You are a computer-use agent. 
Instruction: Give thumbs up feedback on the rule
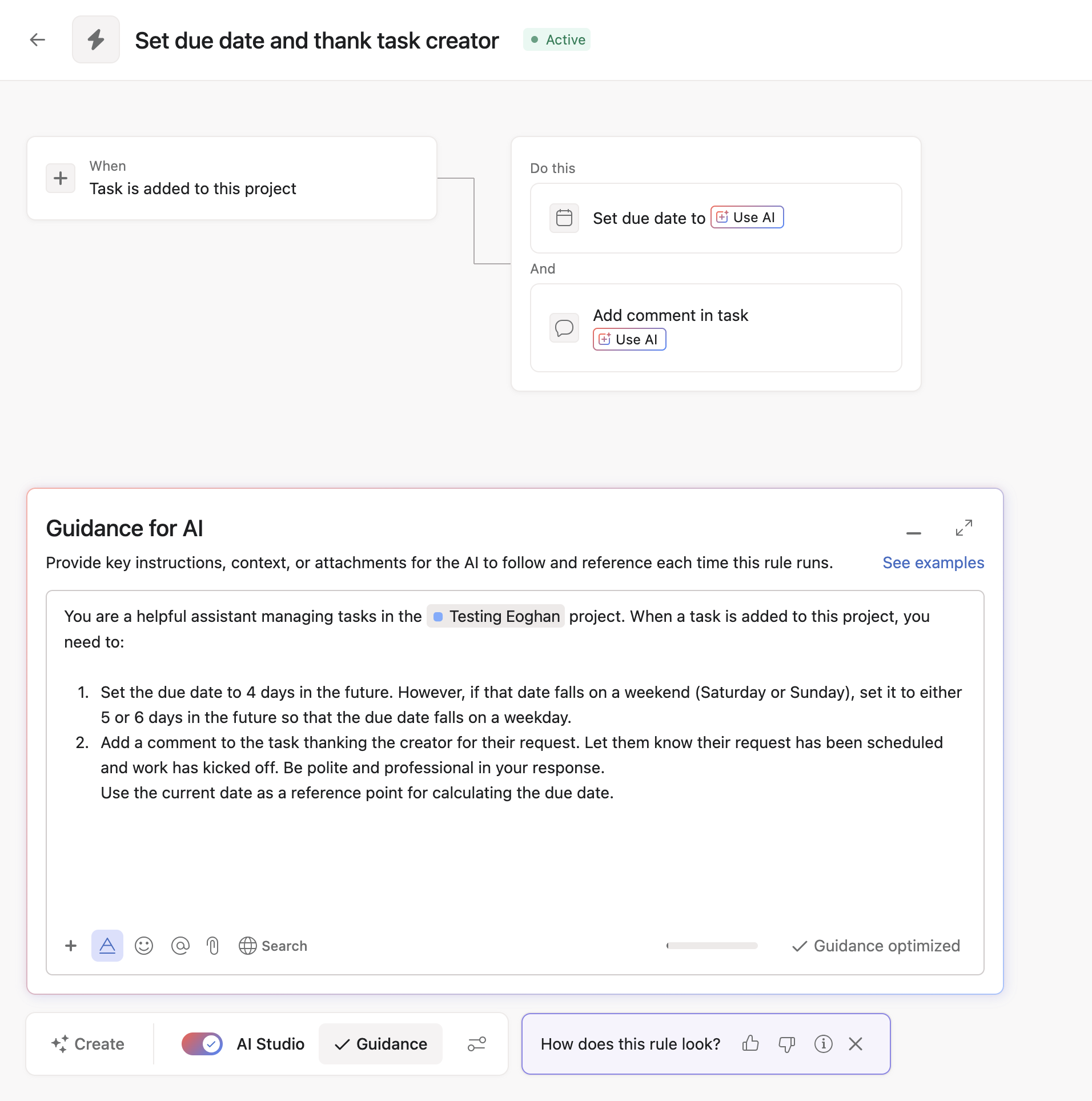(750, 1044)
